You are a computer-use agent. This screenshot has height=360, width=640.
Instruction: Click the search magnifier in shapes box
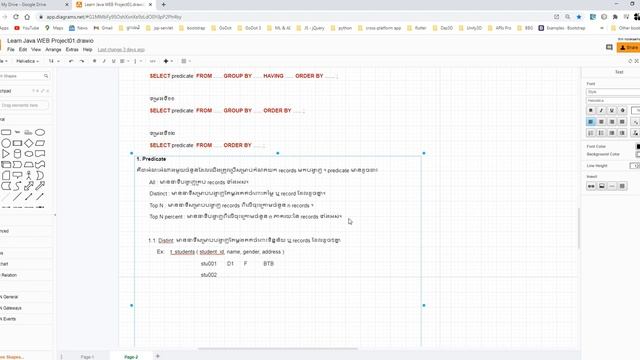tap(46, 76)
